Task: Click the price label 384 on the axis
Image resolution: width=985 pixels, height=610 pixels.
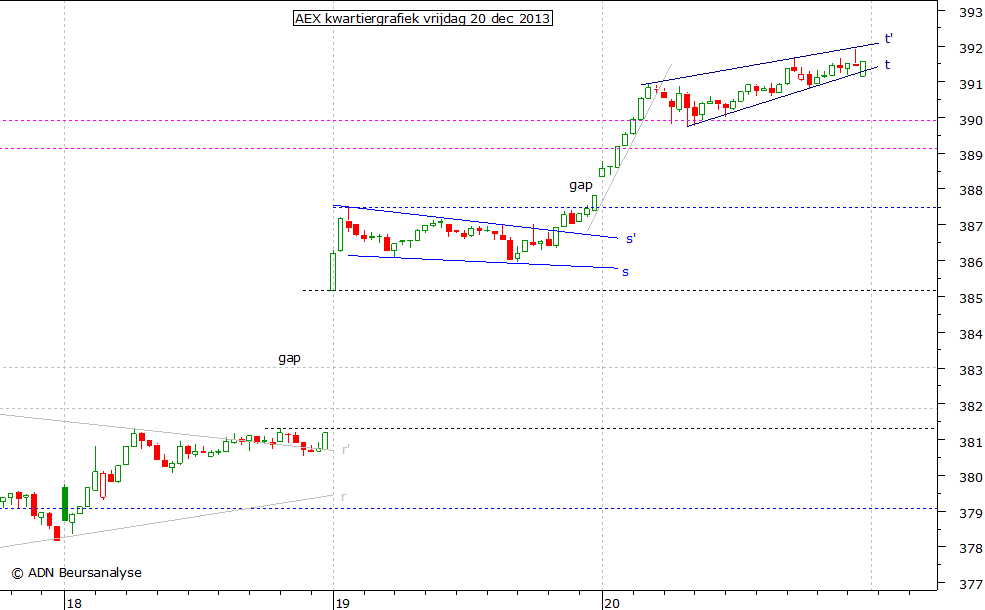Action: [971, 334]
